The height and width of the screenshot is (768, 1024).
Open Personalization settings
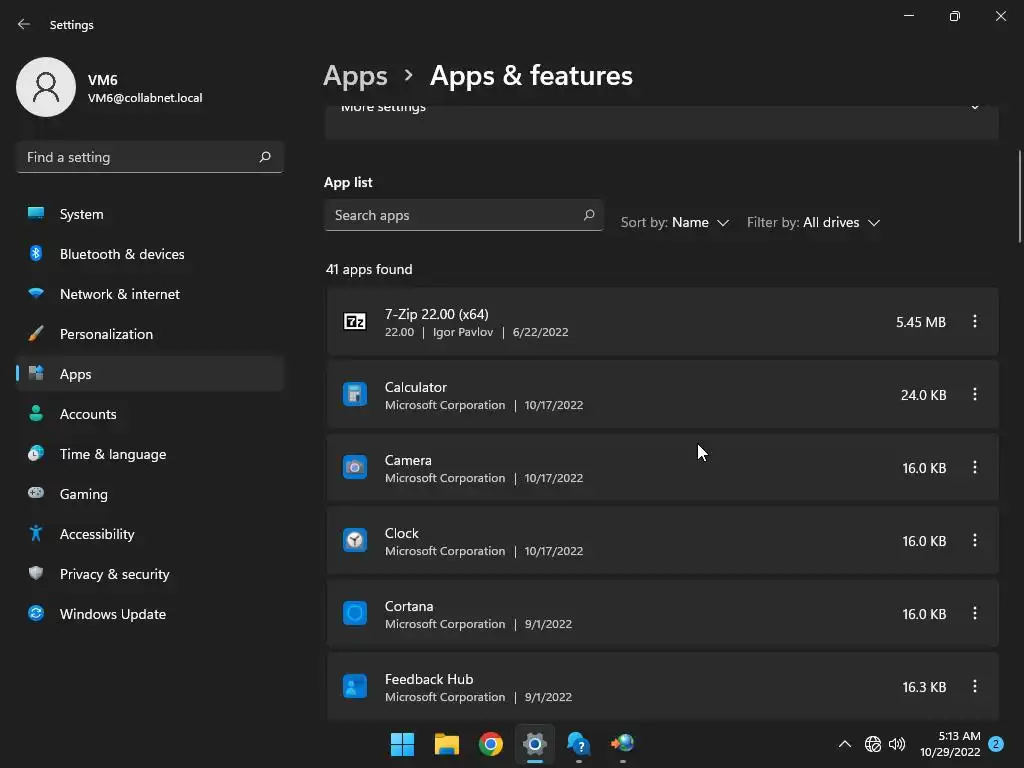pyautogui.click(x=150, y=334)
